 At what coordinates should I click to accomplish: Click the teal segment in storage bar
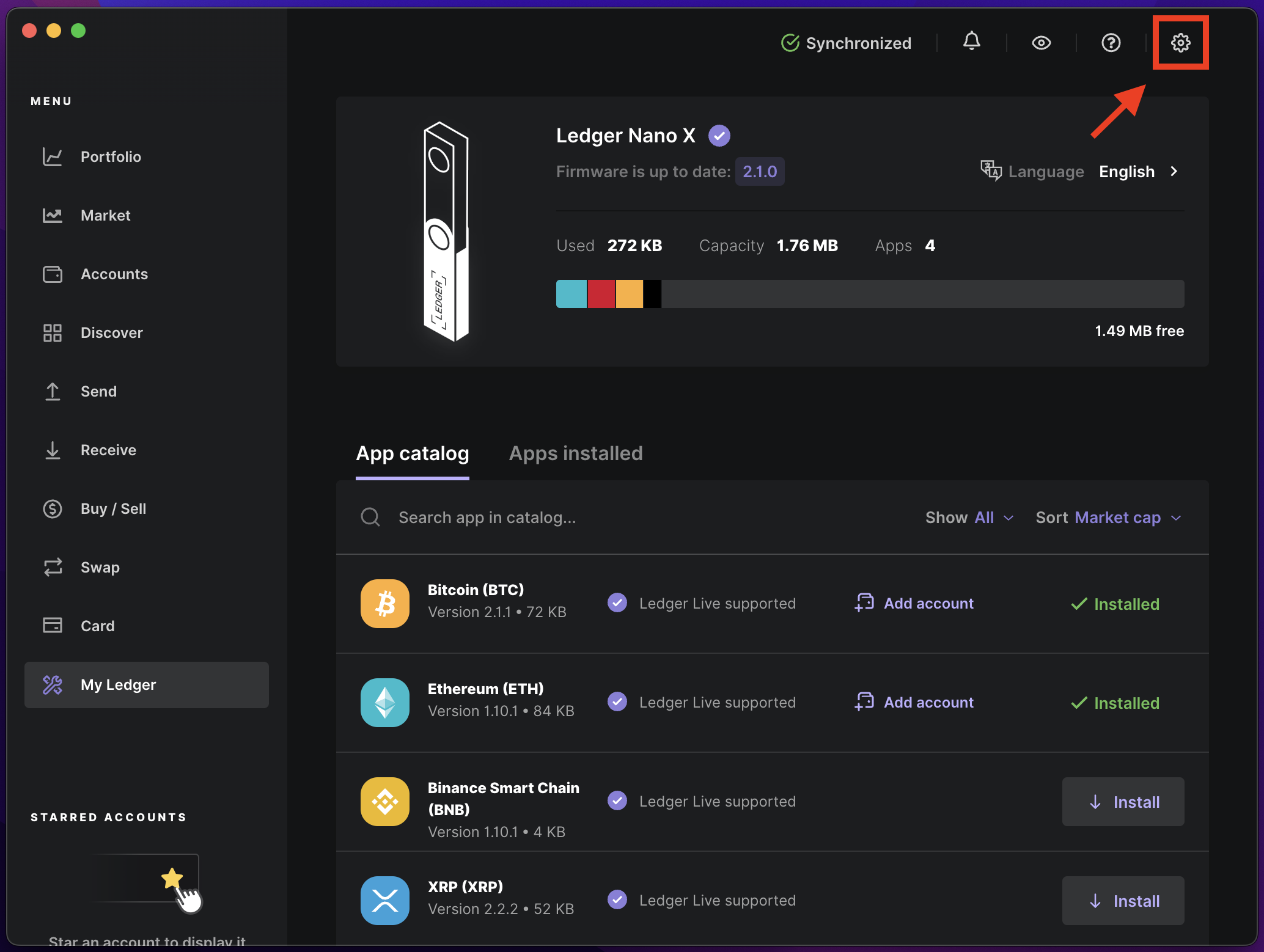tap(571, 294)
